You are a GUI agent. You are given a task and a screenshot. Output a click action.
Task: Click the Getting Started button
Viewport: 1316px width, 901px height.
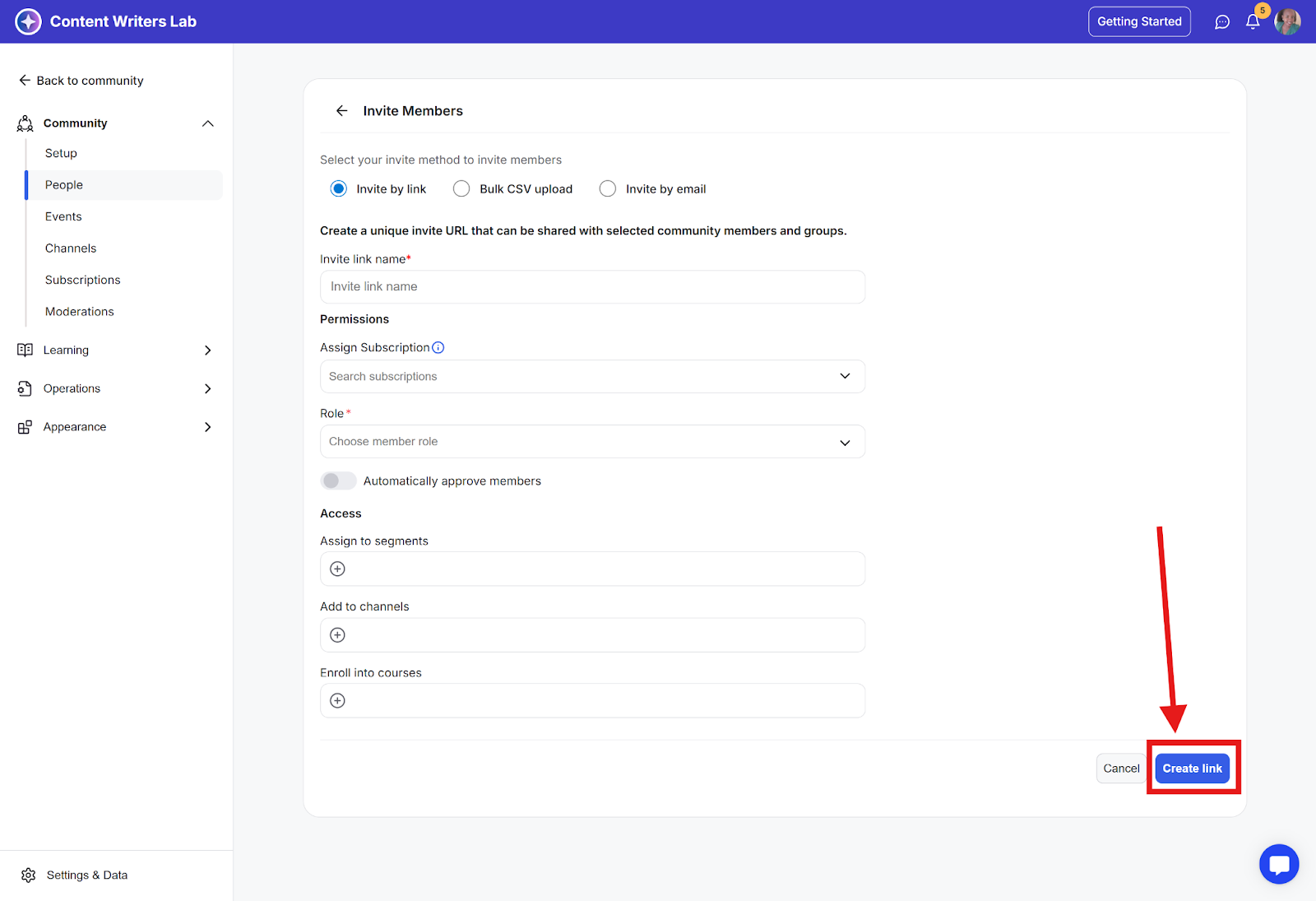click(1139, 21)
